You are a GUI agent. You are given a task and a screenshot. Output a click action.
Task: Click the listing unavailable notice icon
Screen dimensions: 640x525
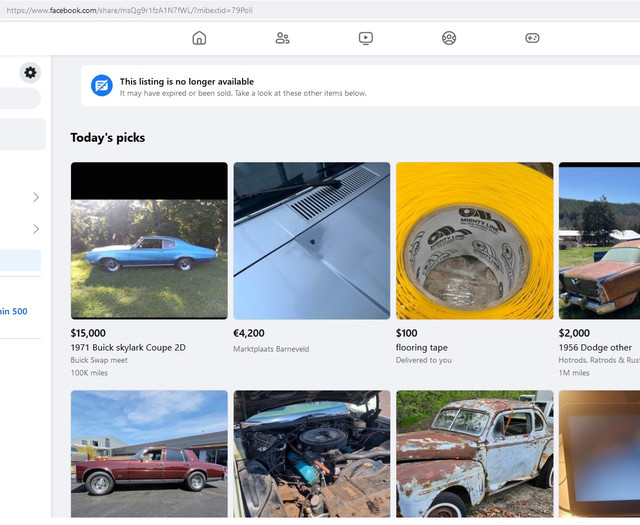102,85
